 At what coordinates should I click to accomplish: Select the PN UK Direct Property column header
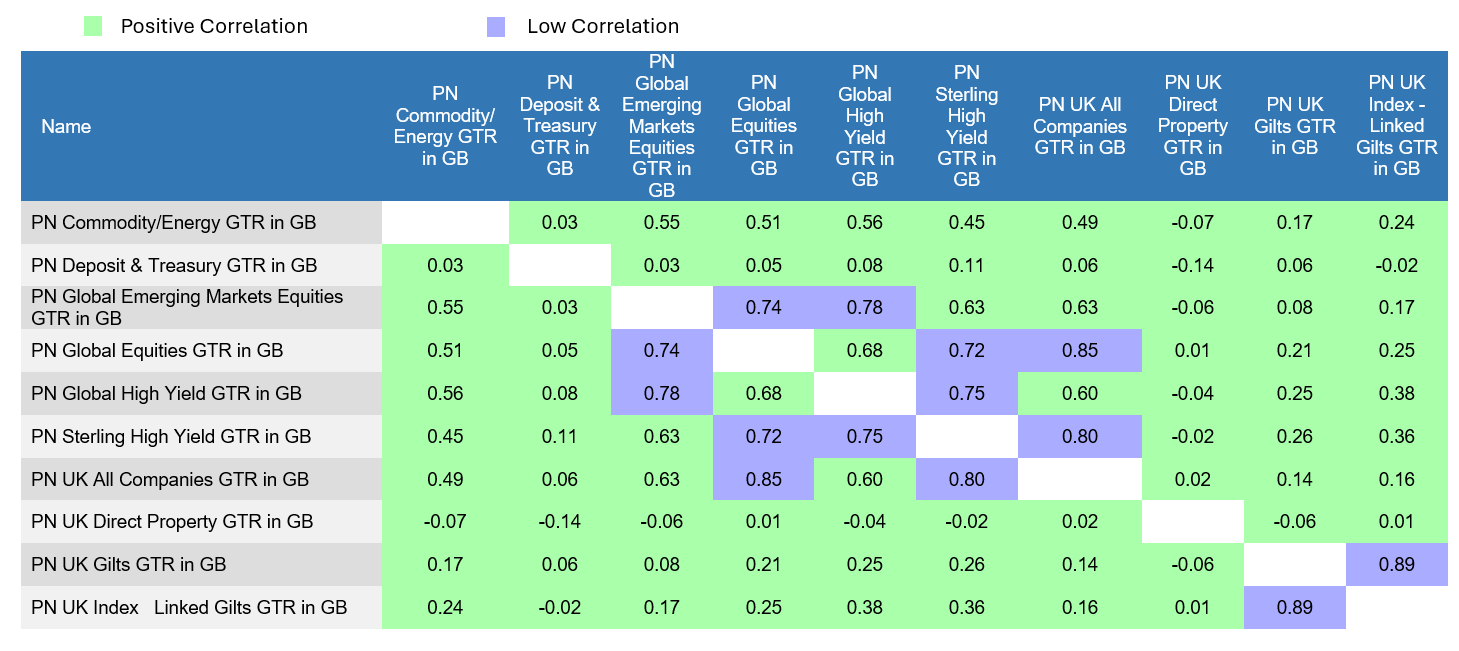(1193, 126)
